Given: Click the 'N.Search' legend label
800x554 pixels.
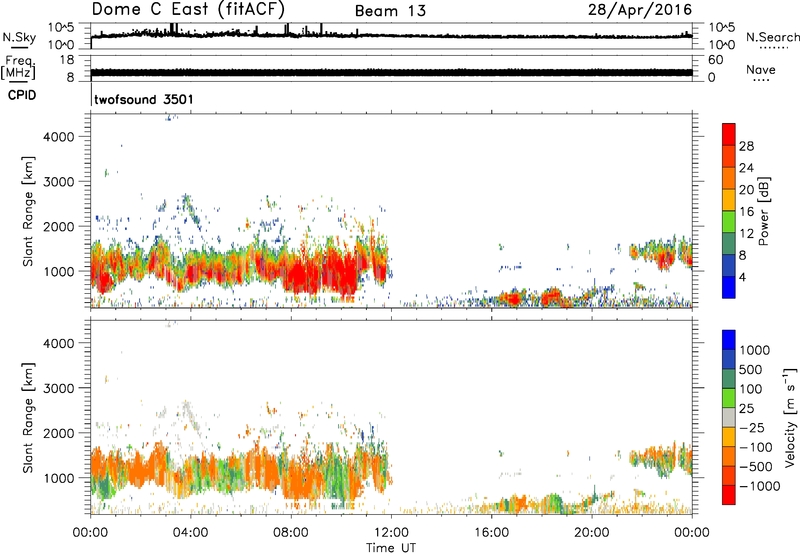Looking at the screenshot, I should click(x=772, y=37).
